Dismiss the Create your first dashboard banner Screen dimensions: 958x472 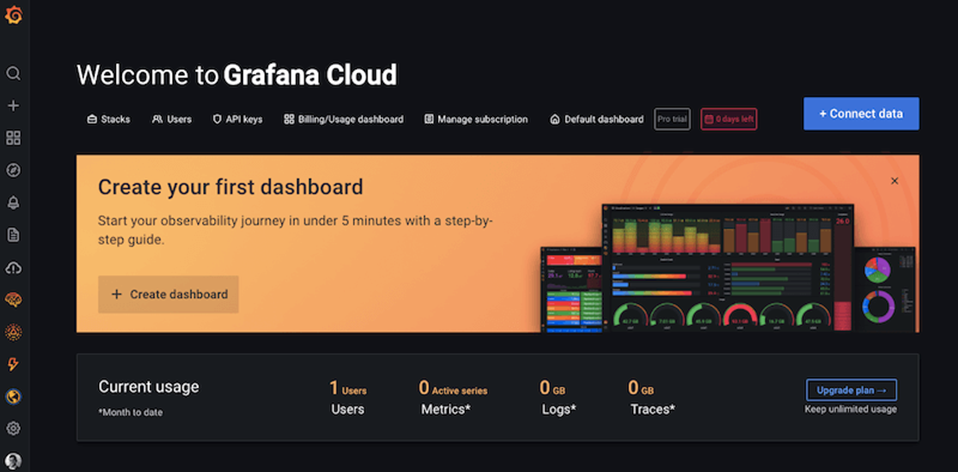point(894,181)
